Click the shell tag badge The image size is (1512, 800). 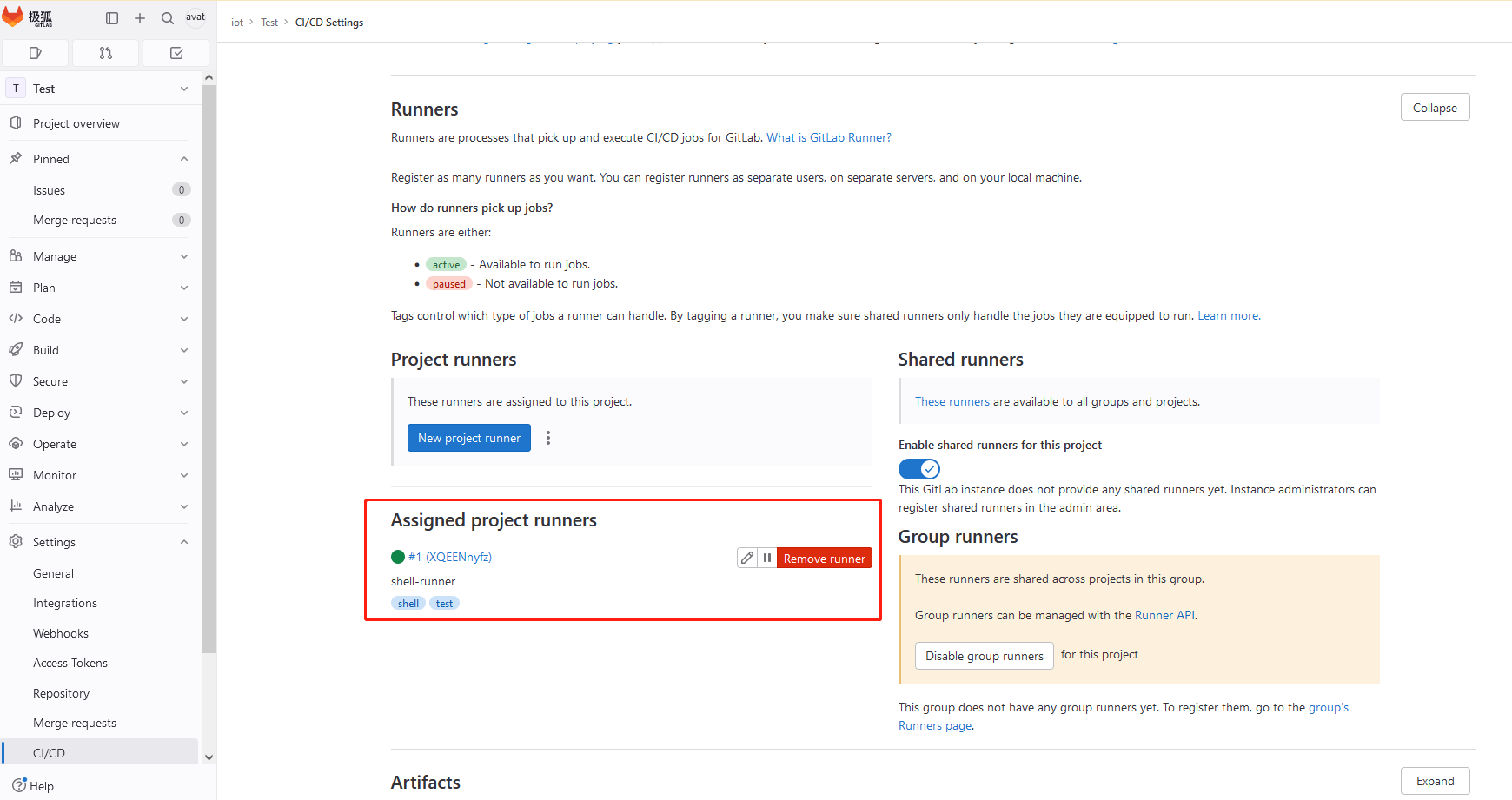408,603
